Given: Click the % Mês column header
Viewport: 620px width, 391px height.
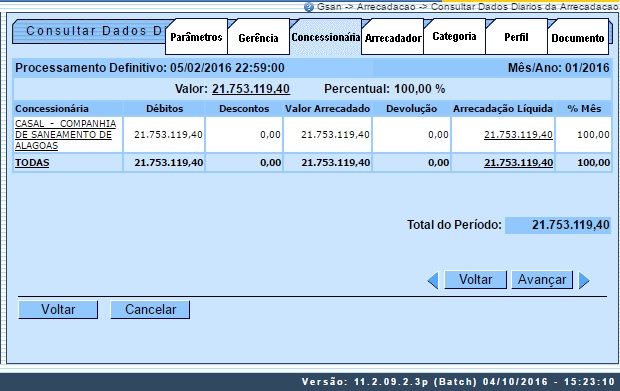Looking at the screenshot, I should [584, 109].
